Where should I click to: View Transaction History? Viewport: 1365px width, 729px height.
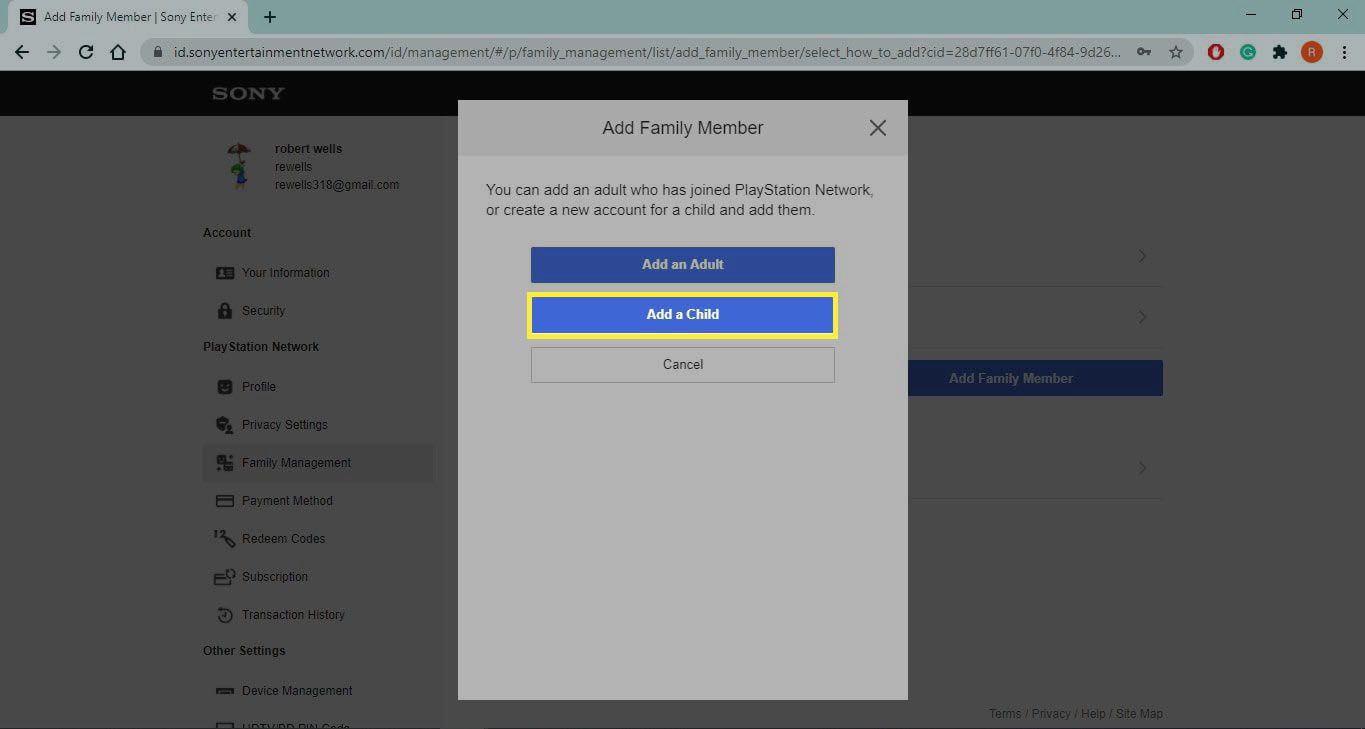point(293,615)
